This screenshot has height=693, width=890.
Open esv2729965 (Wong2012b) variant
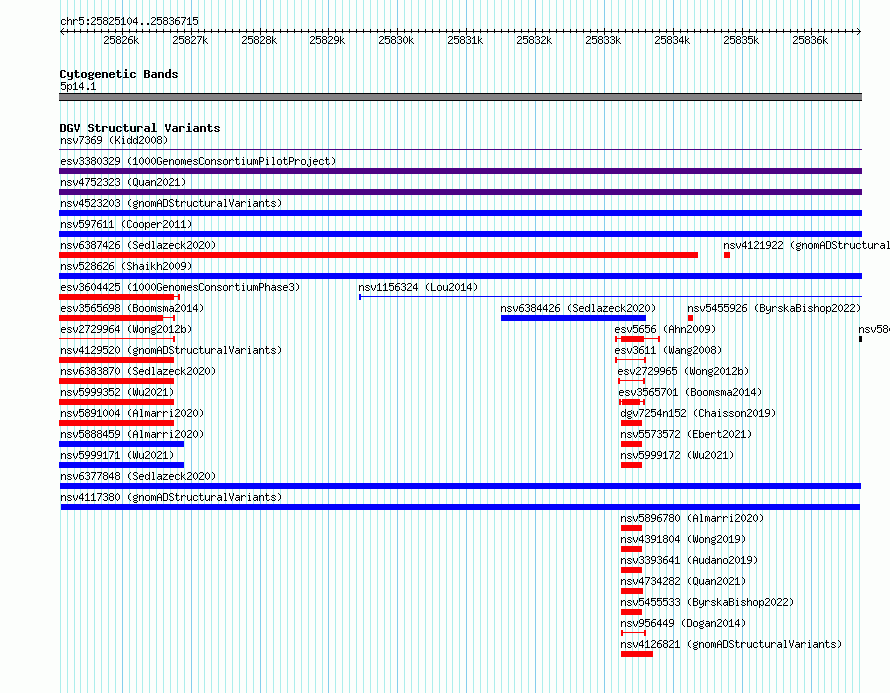click(x=683, y=371)
